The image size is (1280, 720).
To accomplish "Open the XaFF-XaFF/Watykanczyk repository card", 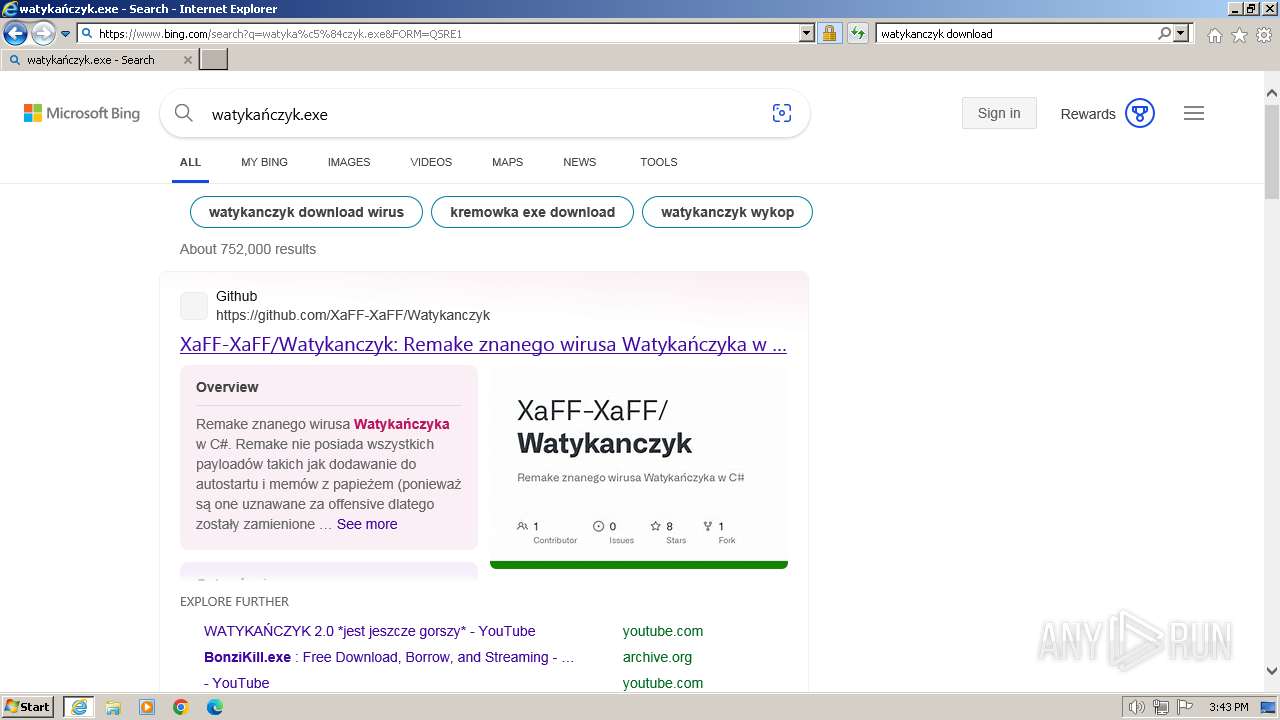I will tap(639, 467).
